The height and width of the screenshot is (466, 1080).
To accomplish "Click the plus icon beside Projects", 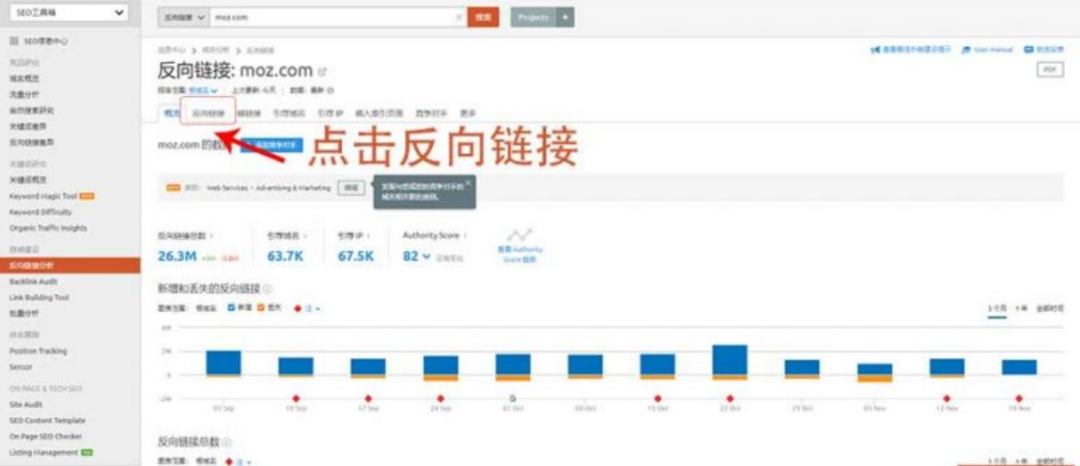I will click(x=565, y=17).
